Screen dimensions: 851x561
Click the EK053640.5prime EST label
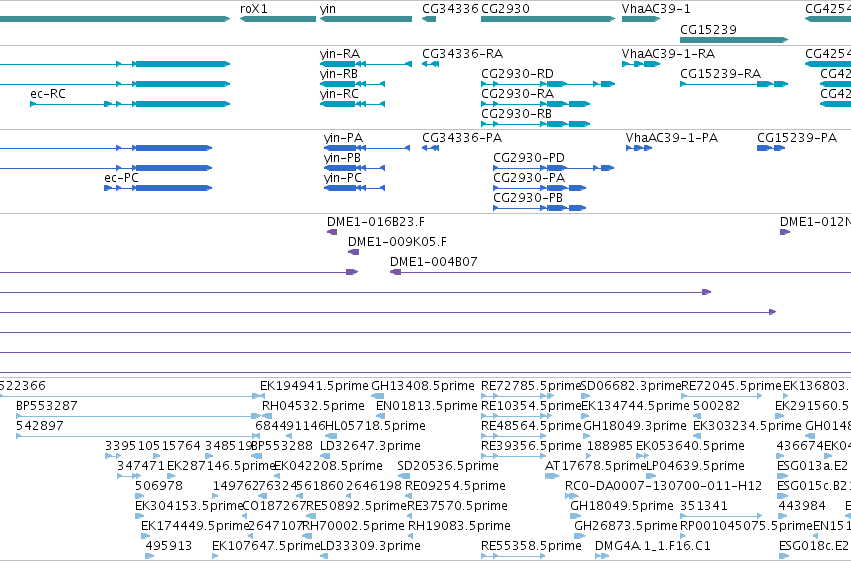(x=690, y=446)
